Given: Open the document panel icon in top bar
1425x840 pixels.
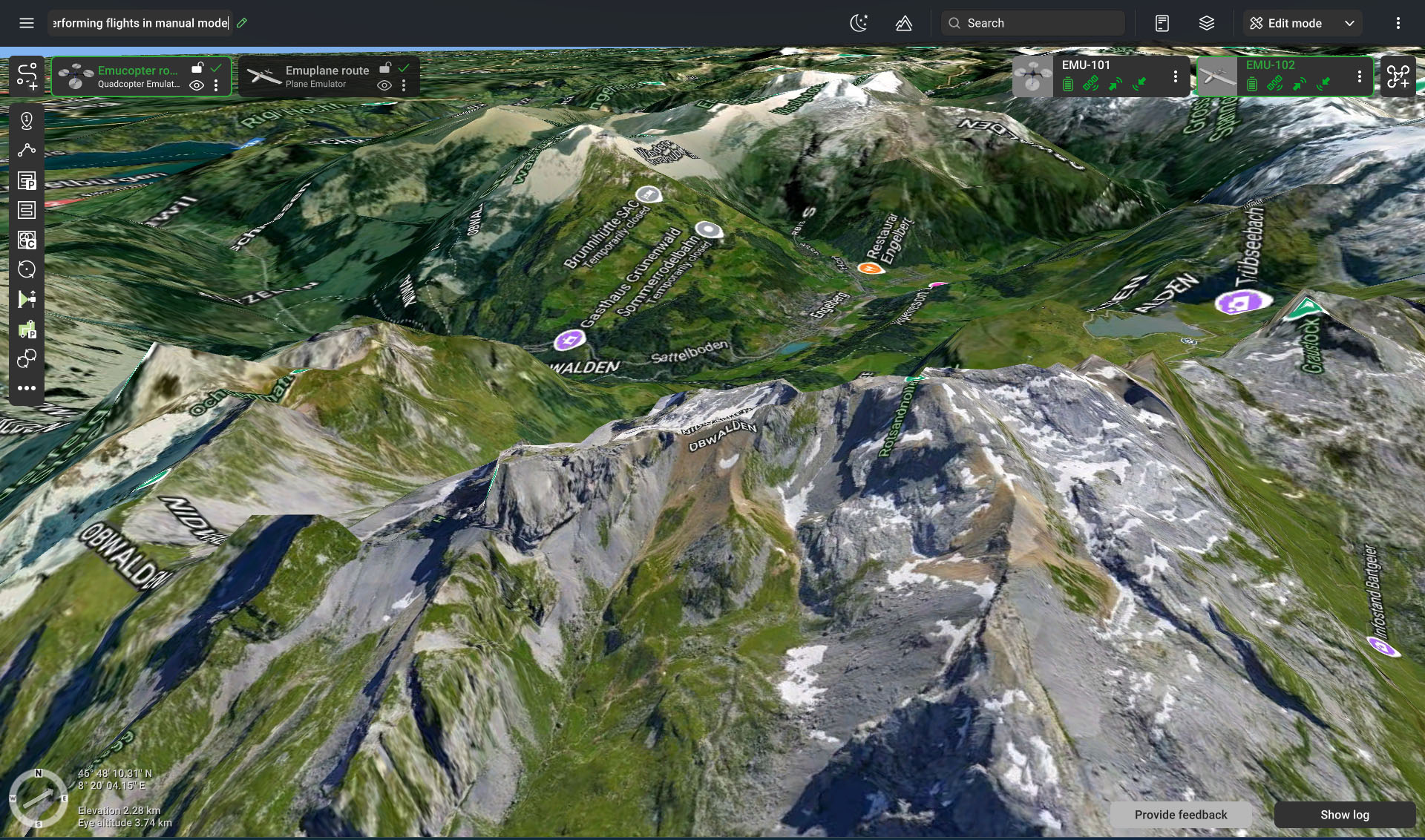Looking at the screenshot, I should click(1162, 23).
